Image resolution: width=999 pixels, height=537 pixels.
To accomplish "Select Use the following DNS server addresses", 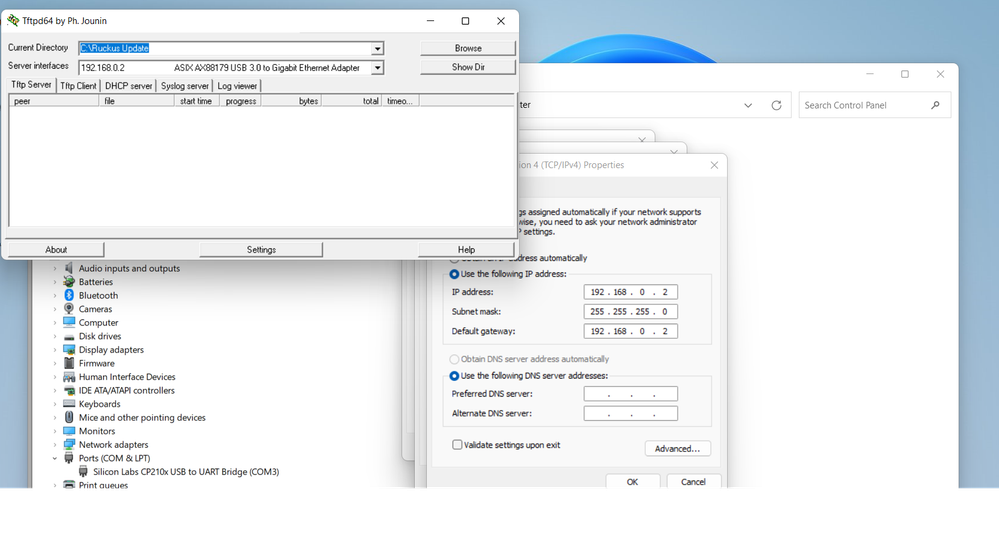I will coord(455,376).
